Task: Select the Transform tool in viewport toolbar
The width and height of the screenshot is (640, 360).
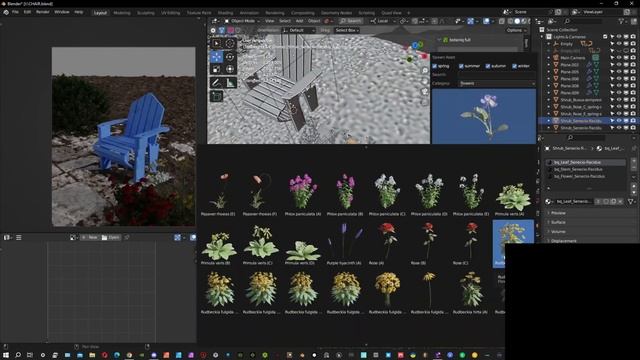Action: coord(230,69)
